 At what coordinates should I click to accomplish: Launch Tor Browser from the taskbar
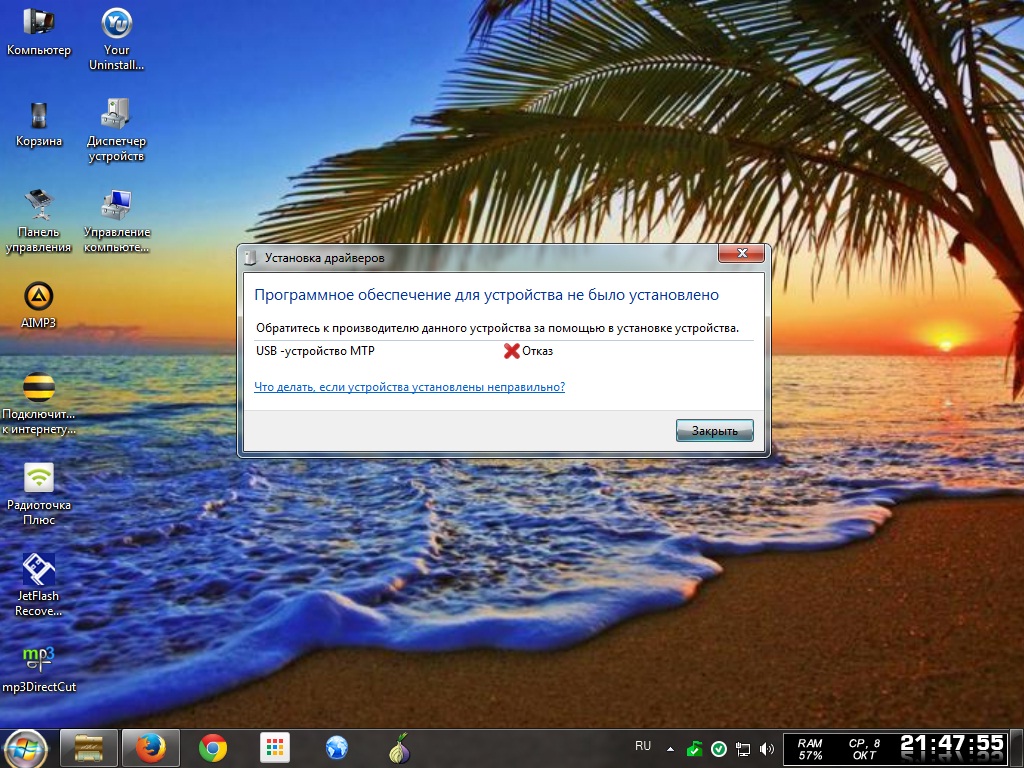[x=399, y=748]
